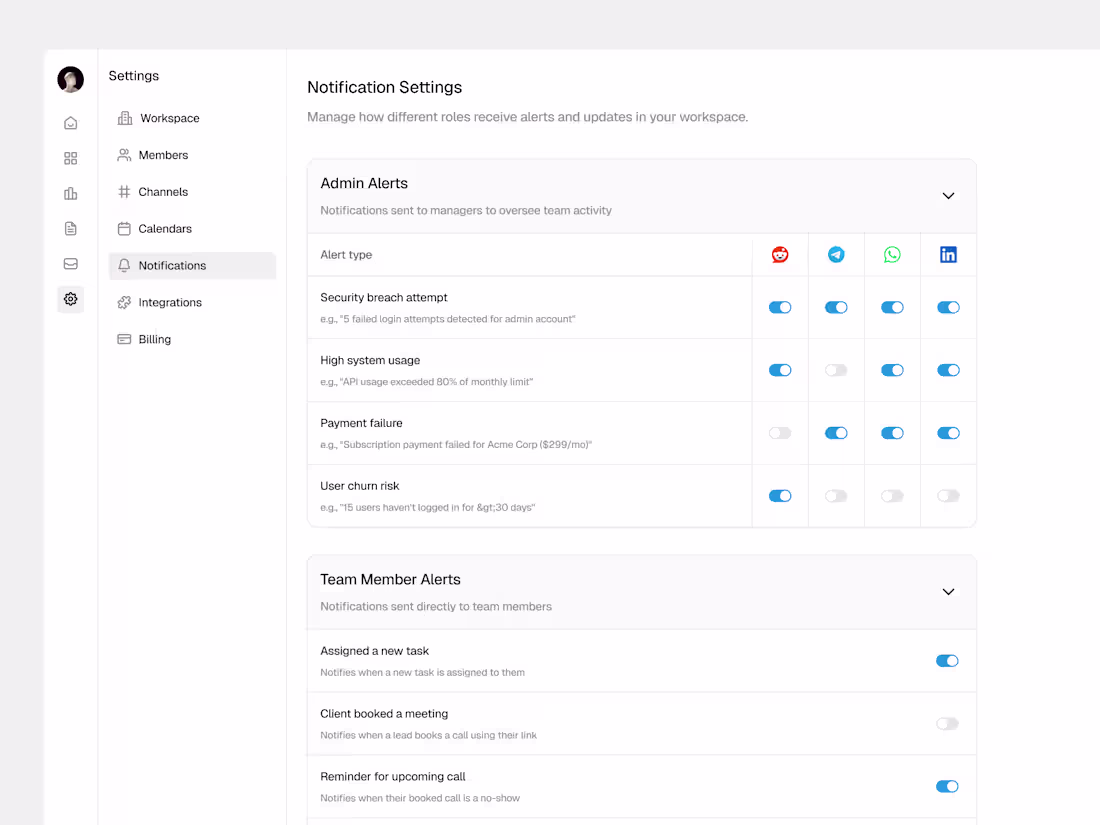Click the LinkedIn channel column icon
1100x825 pixels.
coord(948,254)
